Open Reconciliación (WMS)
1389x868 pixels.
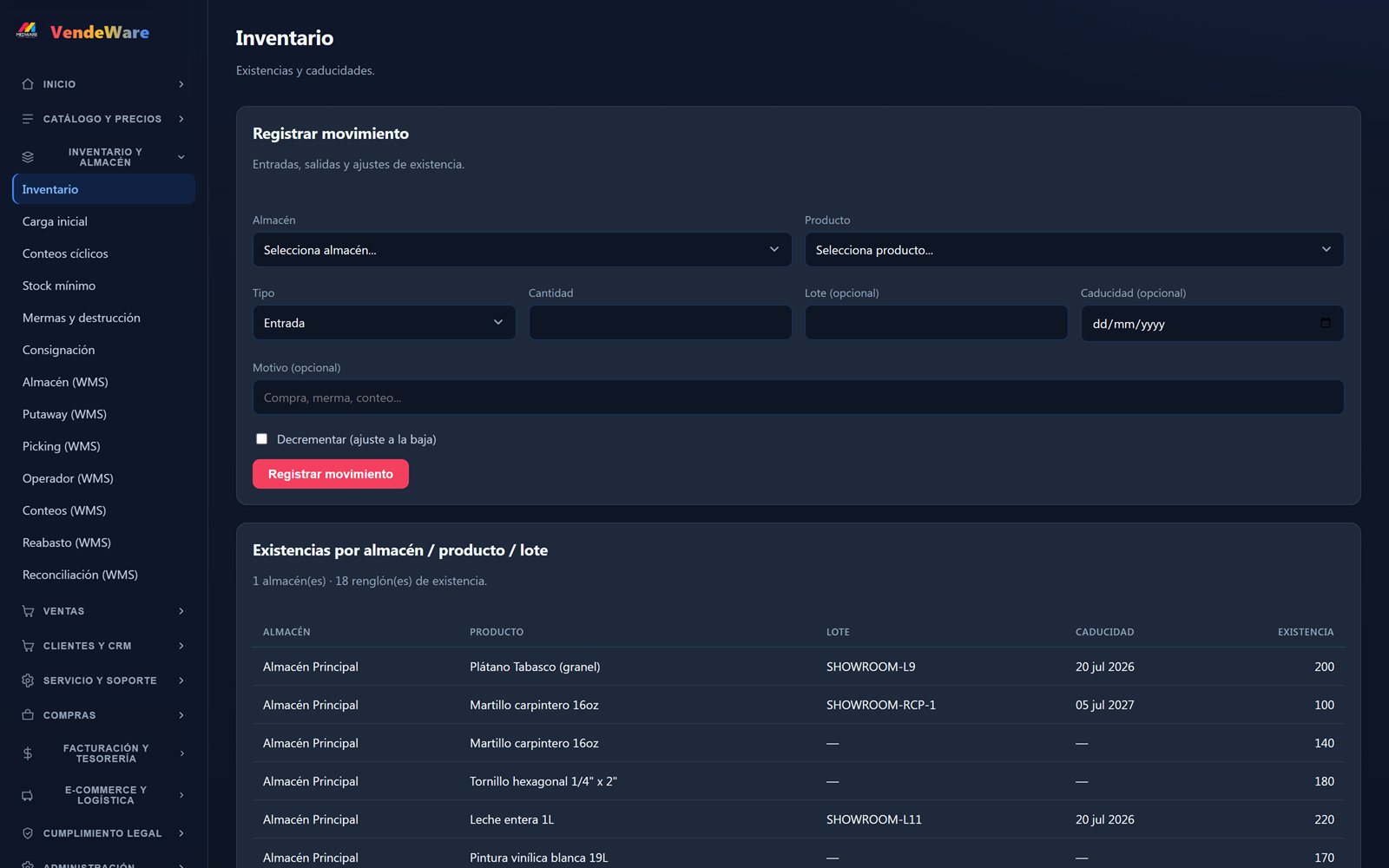coord(103,575)
